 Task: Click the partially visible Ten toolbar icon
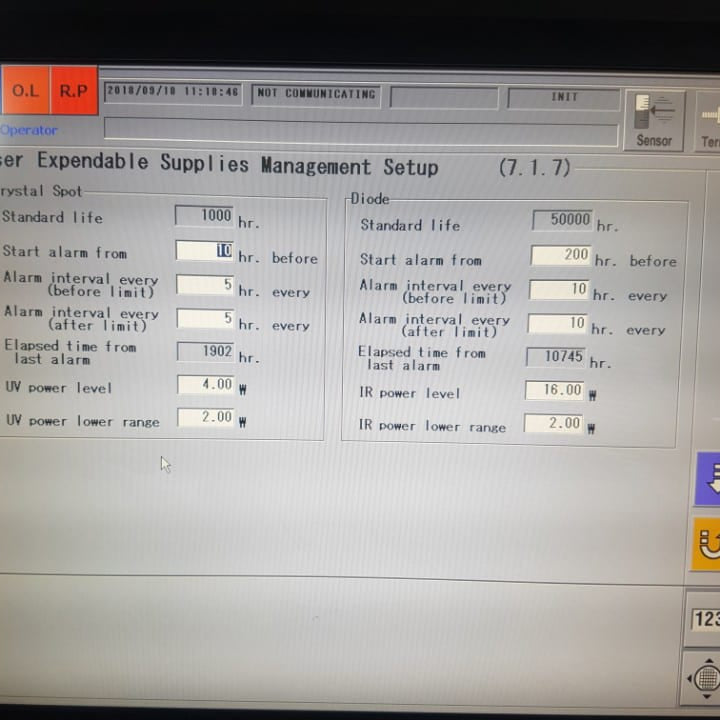tap(710, 122)
